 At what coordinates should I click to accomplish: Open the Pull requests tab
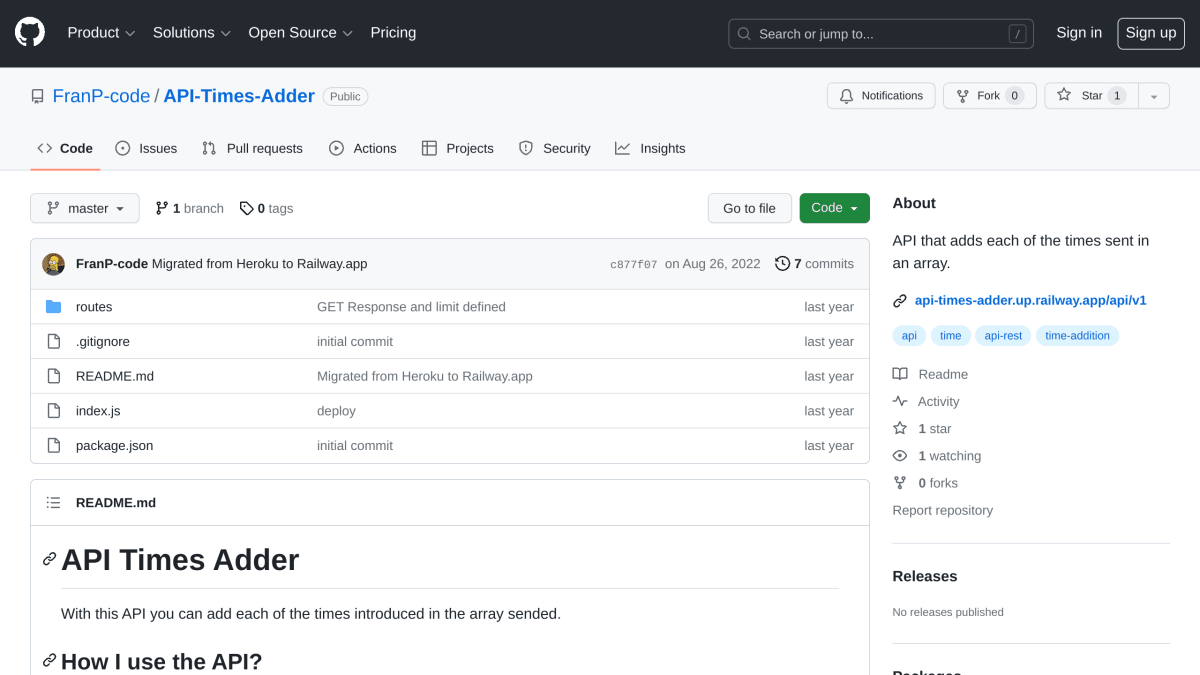pos(252,148)
